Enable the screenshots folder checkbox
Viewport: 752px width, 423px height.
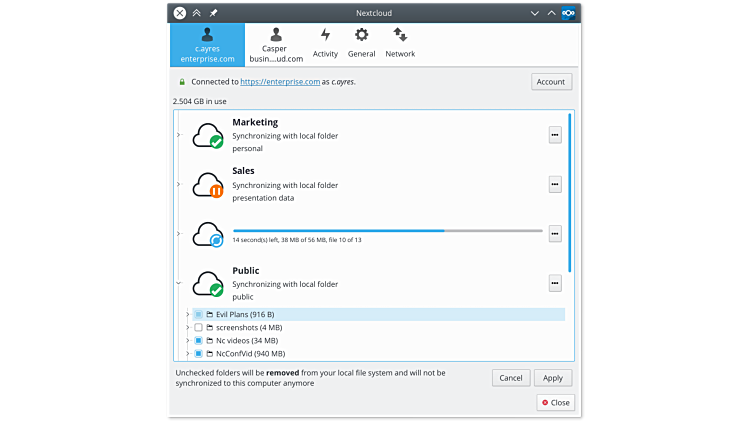pyautogui.click(x=198, y=327)
